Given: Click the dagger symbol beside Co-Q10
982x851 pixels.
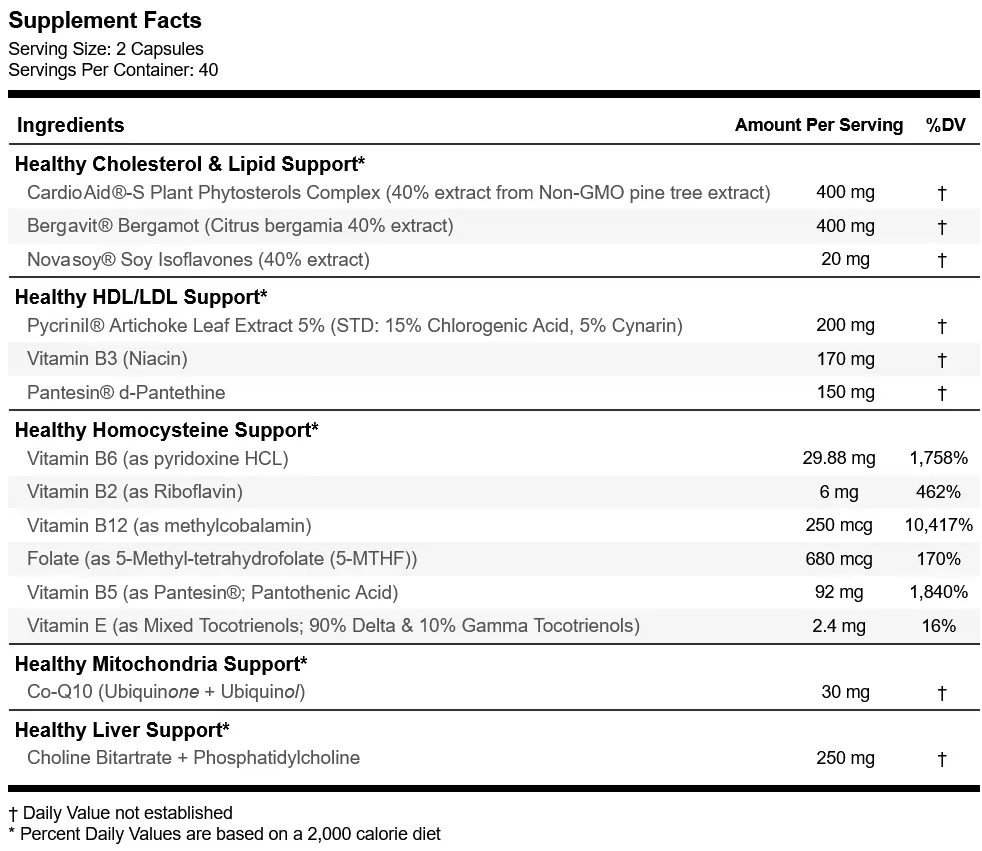Looking at the screenshot, I should click(941, 693).
